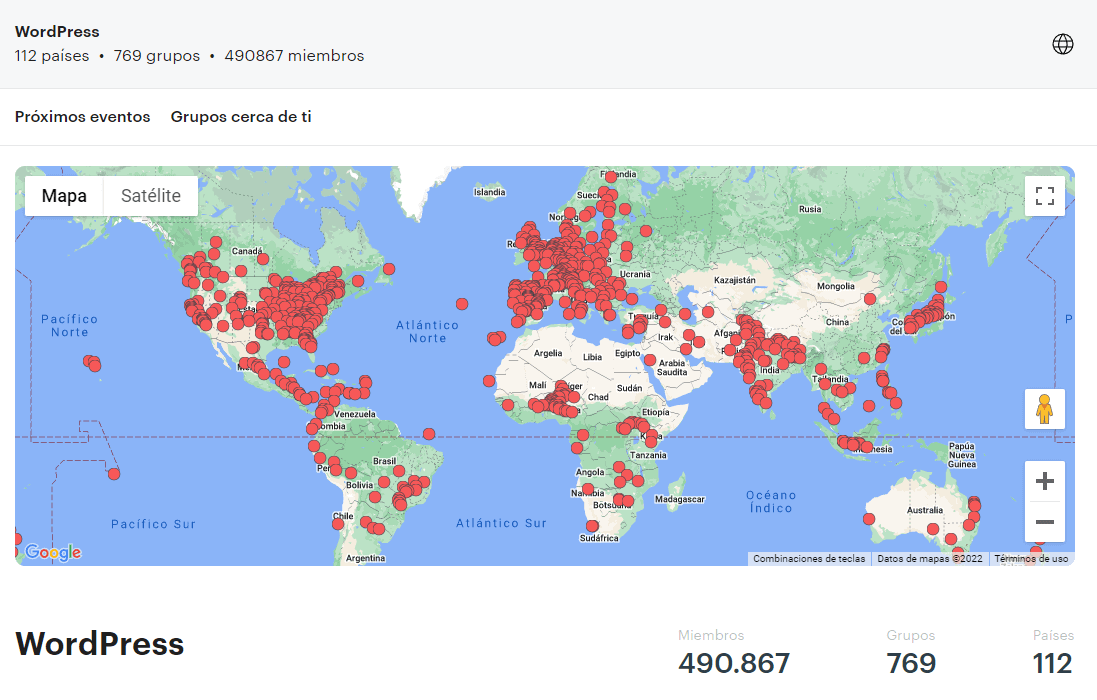Click the marker in the Pacífico Sur ocean
The image size is (1097, 700).
[x=114, y=474]
